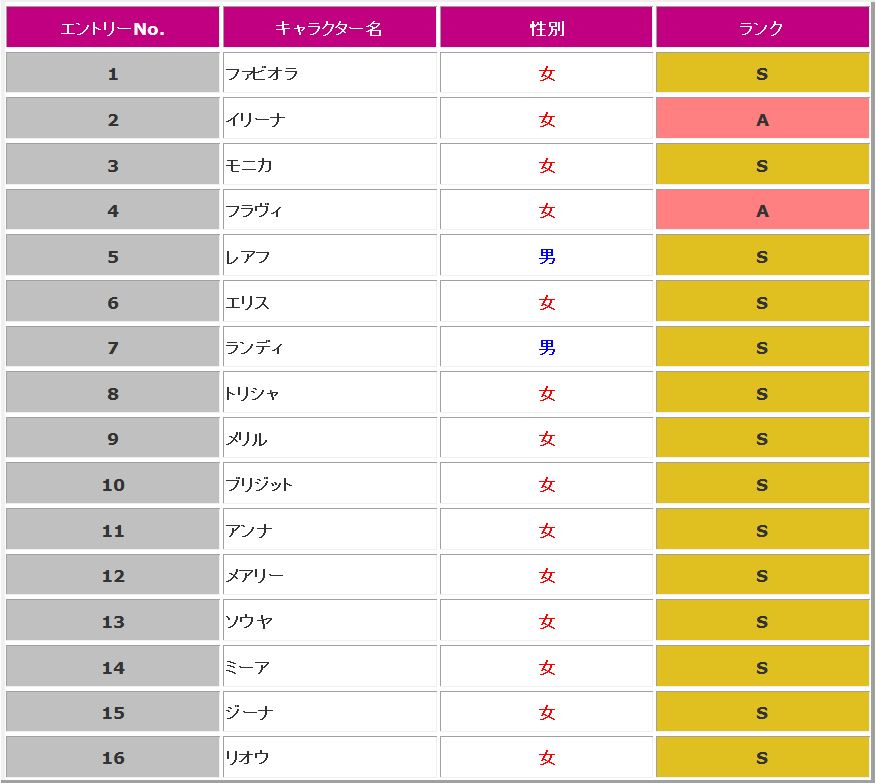Select the メリル name cell
The height and width of the screenshot is (783, 876).
pos(247,439)
